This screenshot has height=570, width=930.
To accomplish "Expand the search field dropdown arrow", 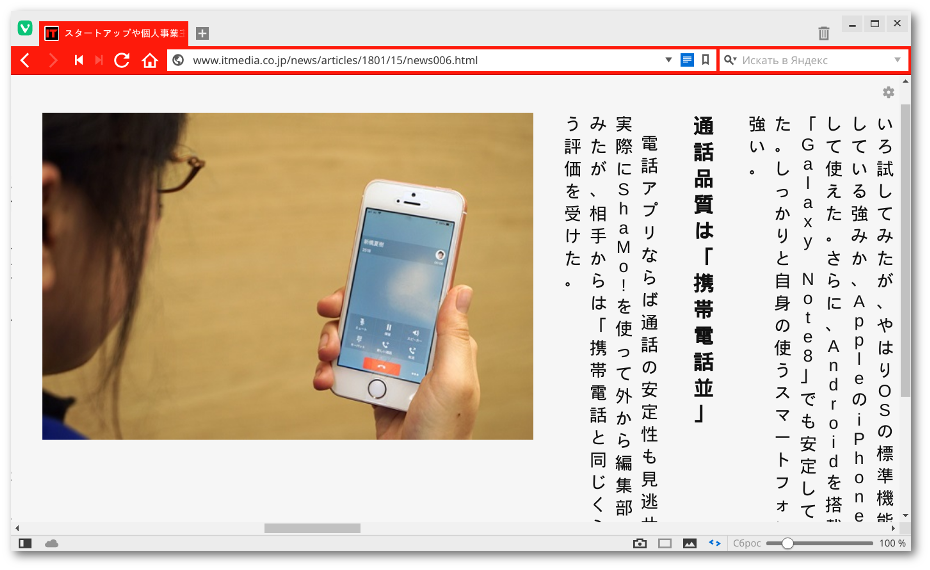I will coord(897,60).
